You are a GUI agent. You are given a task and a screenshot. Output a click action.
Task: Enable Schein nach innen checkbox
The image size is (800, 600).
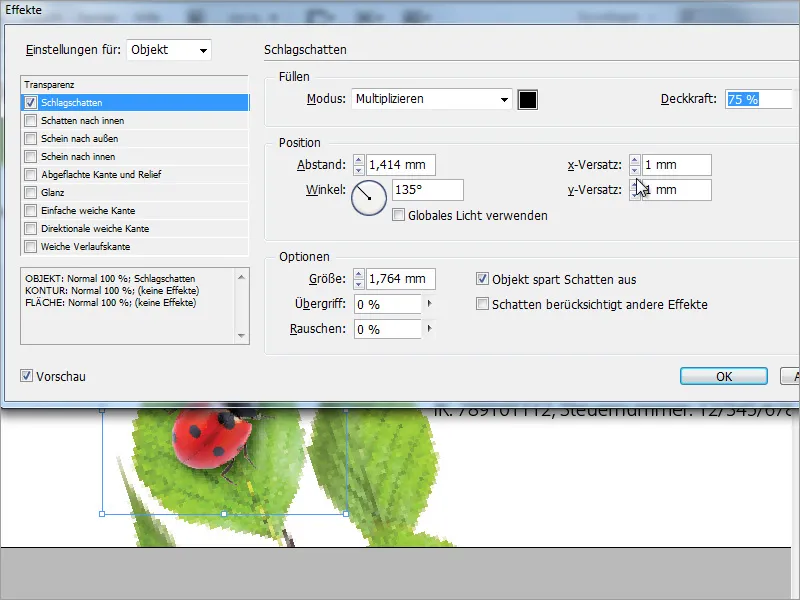pyautogui.click(x=31, y=156)
